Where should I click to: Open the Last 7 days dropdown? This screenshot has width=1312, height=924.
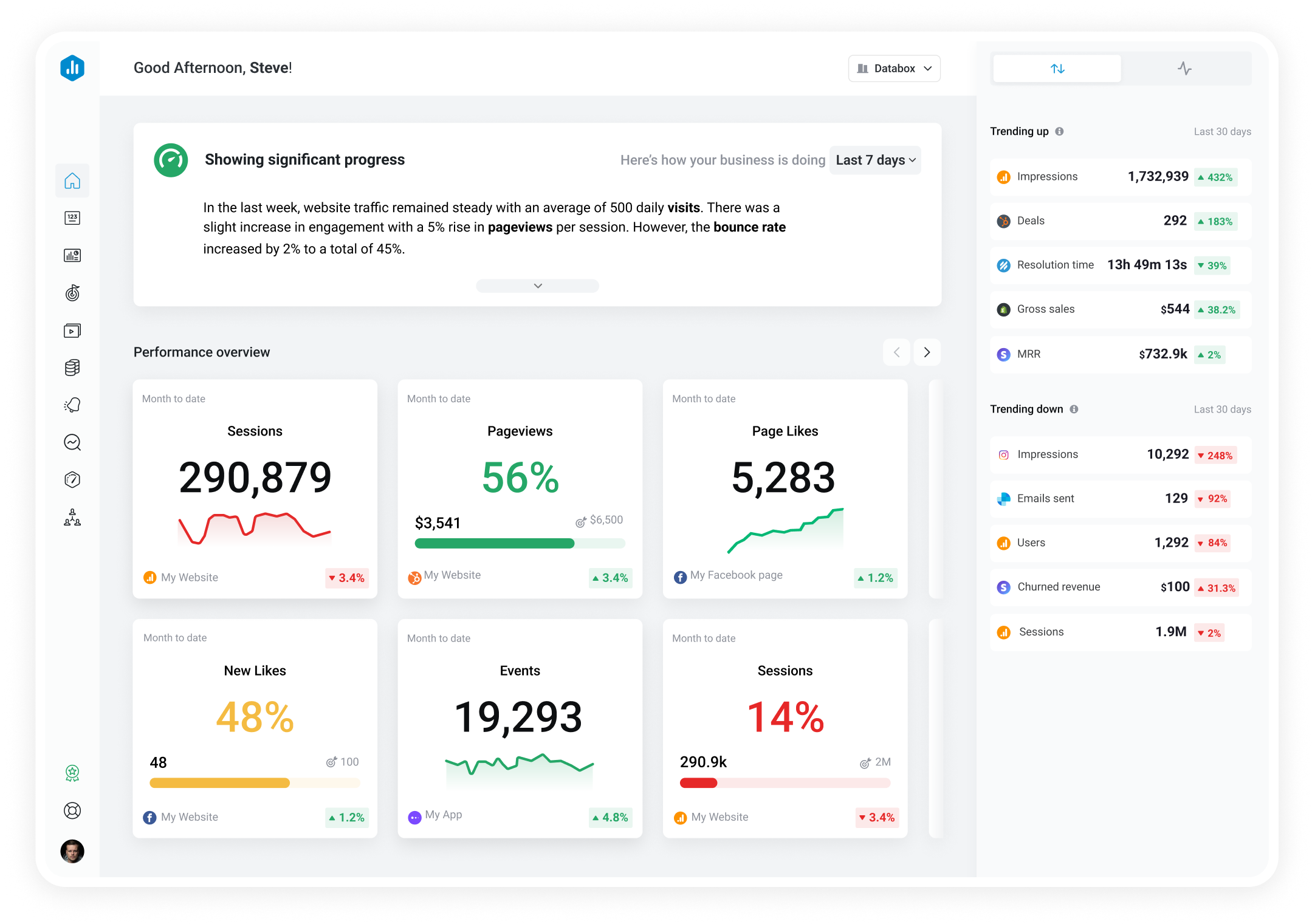[x=874, y=160]
